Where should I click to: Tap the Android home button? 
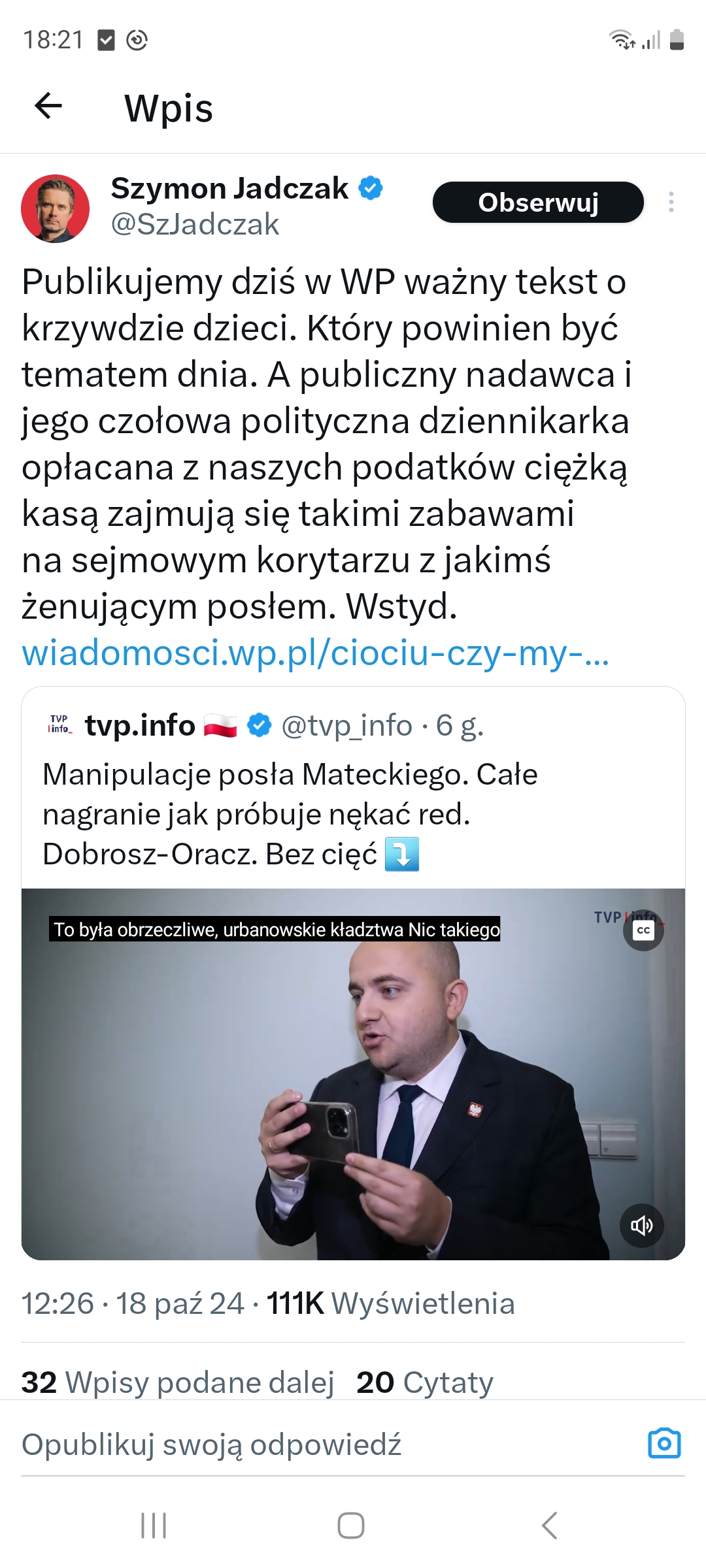click(351, 1526)
